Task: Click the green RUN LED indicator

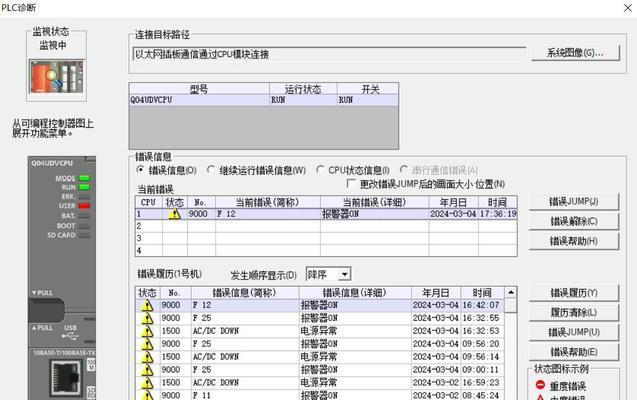Action: pos(84,187)
